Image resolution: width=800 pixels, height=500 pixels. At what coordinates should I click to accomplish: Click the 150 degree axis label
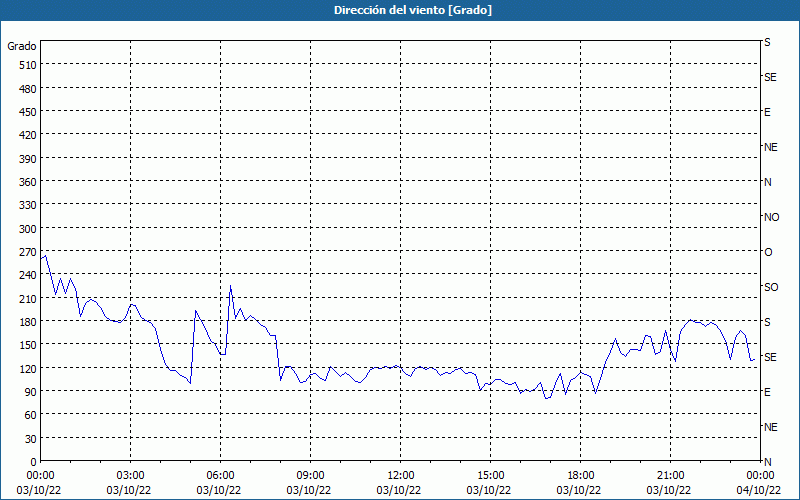(28, 345)
